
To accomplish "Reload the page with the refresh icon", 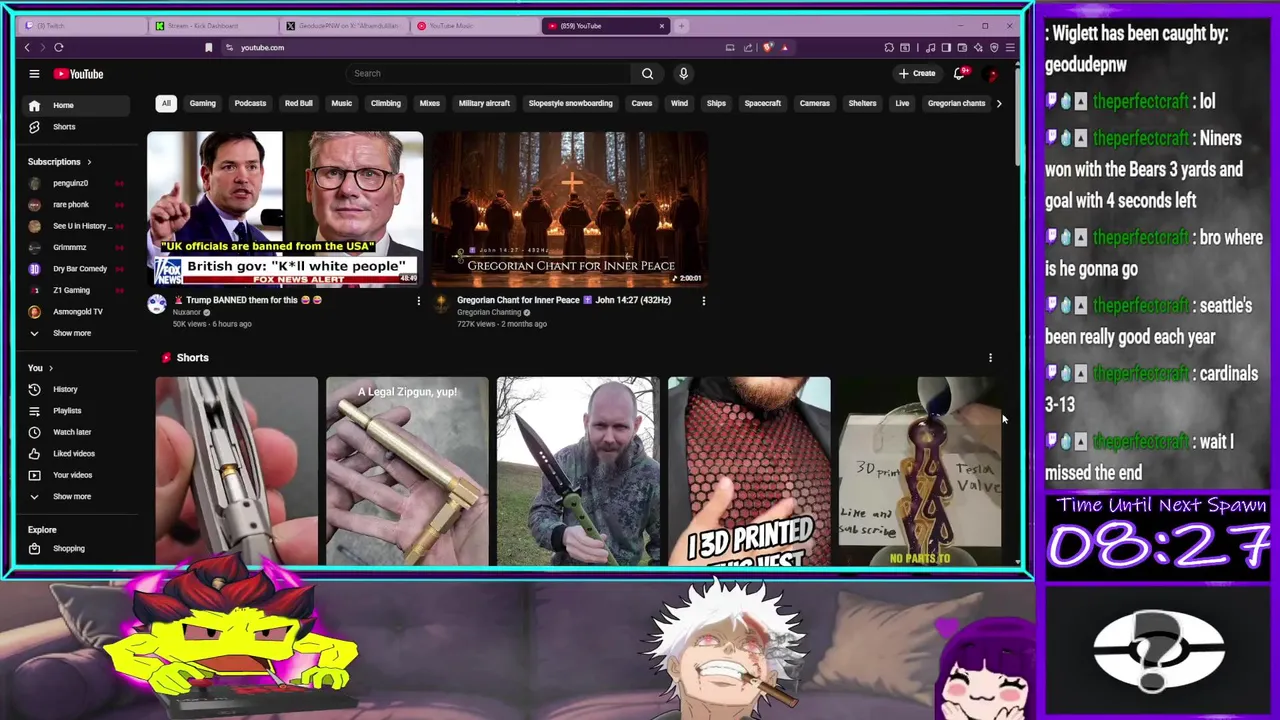I will click(x=59, y=48).
